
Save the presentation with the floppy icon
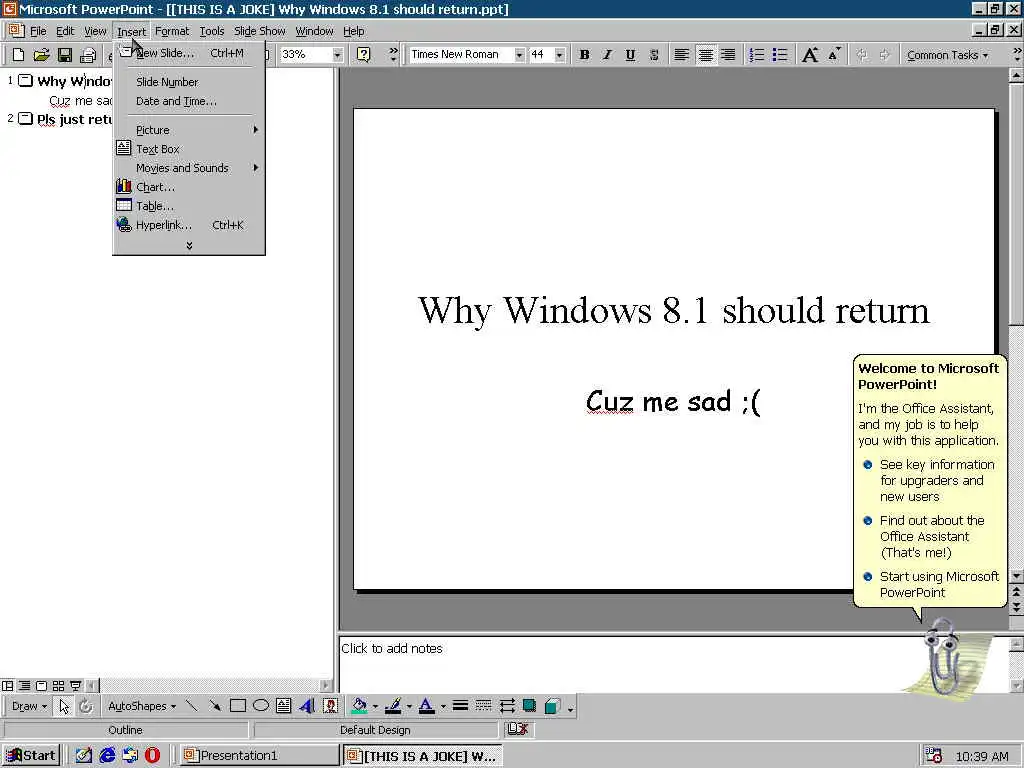click(64, 55)
